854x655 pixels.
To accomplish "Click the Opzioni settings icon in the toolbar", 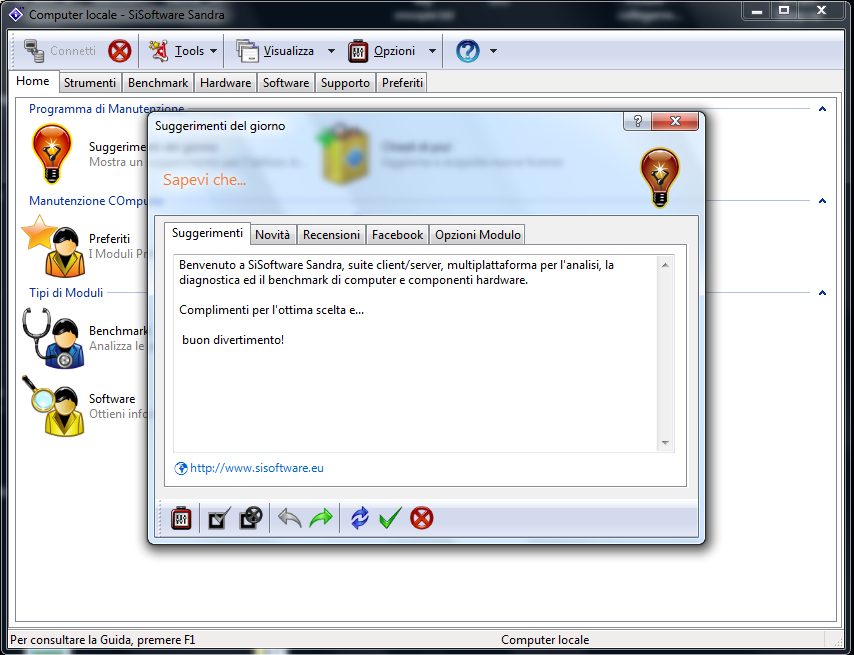I will tap(358, 51).
